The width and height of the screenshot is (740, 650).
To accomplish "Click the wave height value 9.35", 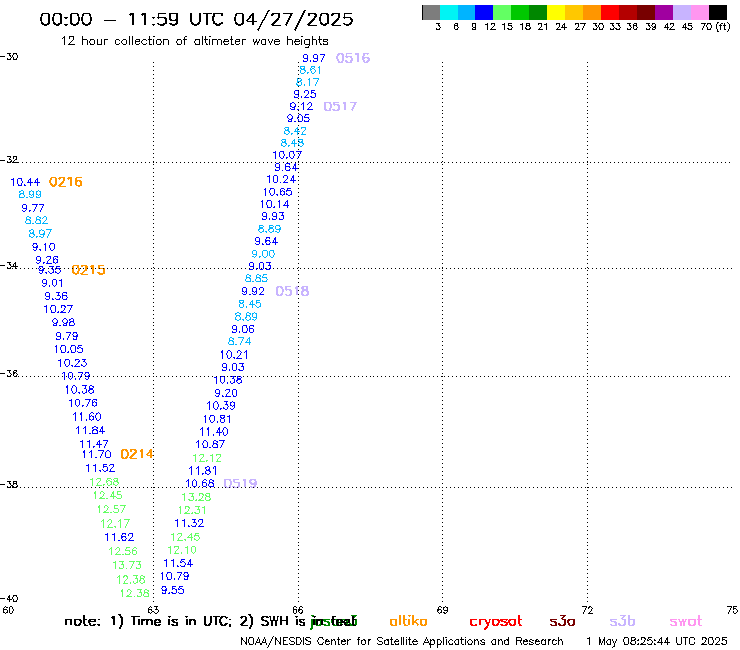I will pos(50,270).
